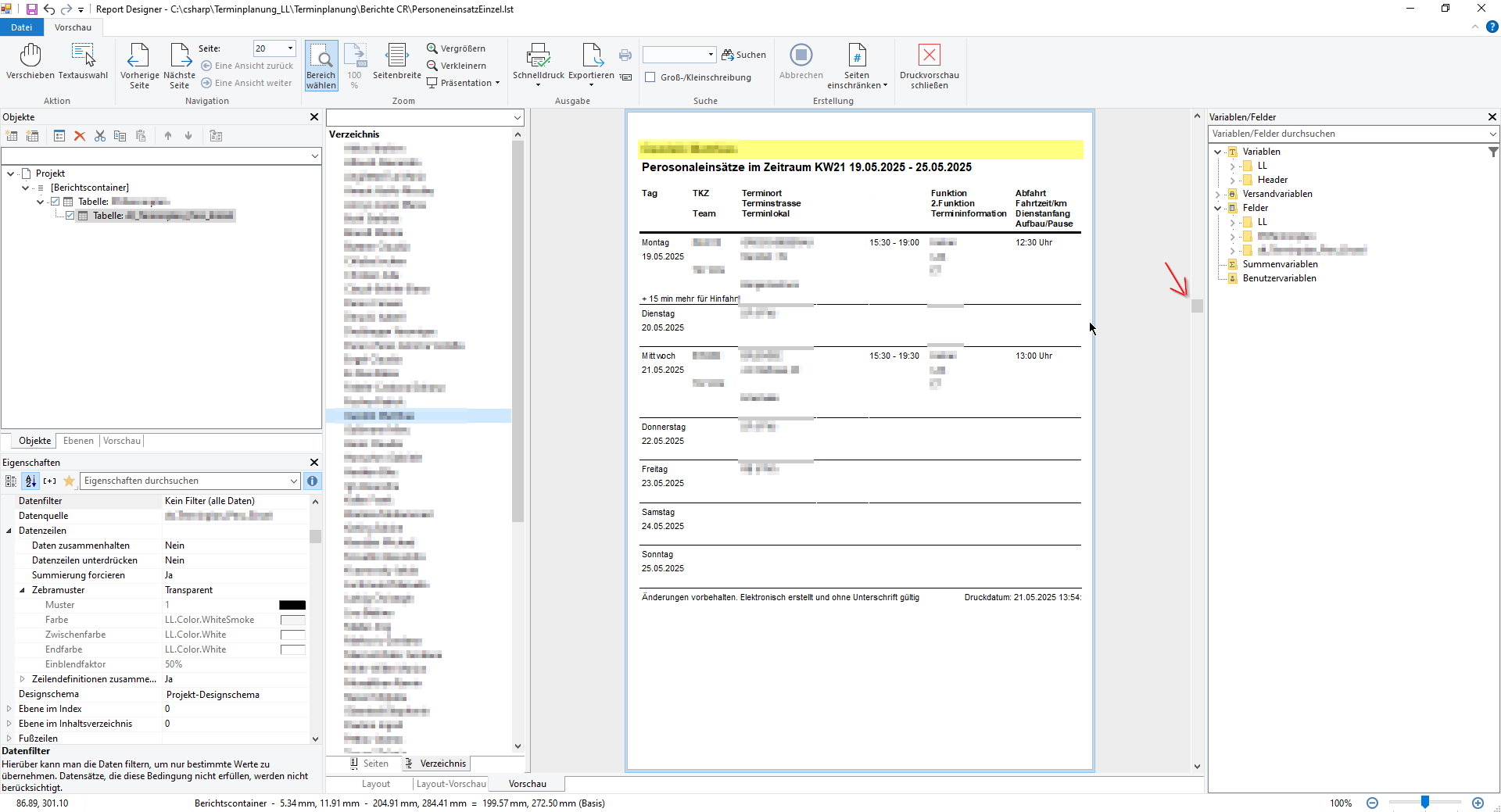Click Farbe WhiteSmoke swatch
Image resolution: width=1501 pixels, height=812 pixels.
coord(292,620)
